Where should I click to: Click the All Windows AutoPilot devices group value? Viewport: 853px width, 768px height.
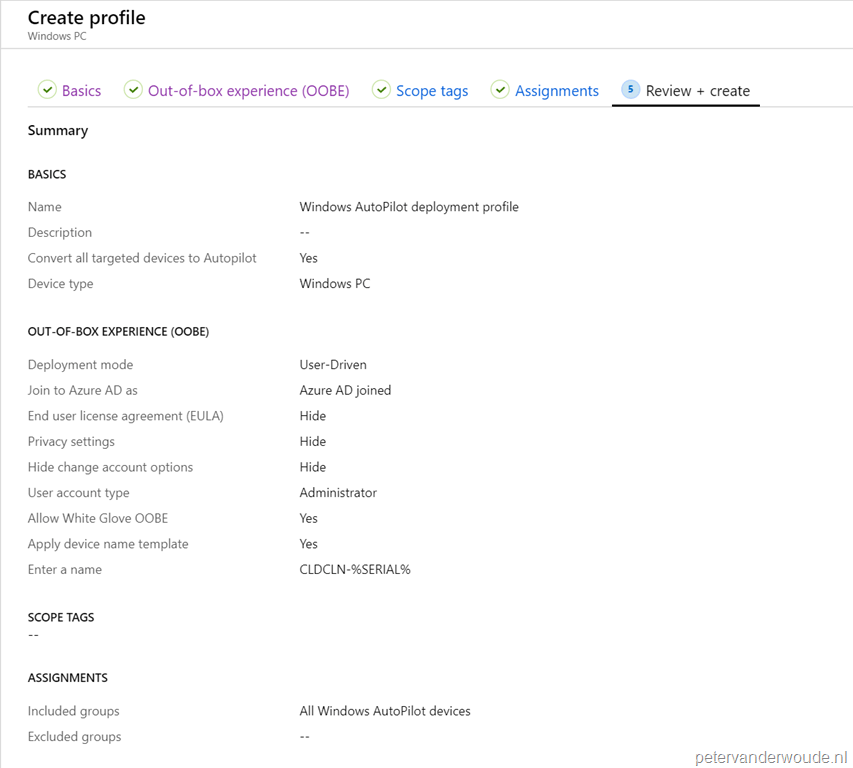(385, 711)
